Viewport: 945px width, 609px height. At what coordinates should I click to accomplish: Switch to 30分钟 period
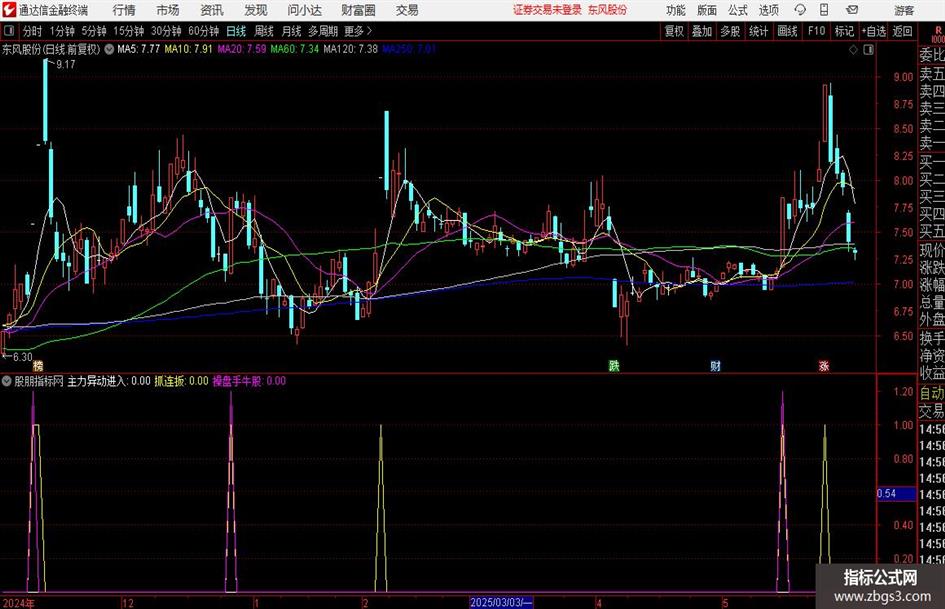166,31
